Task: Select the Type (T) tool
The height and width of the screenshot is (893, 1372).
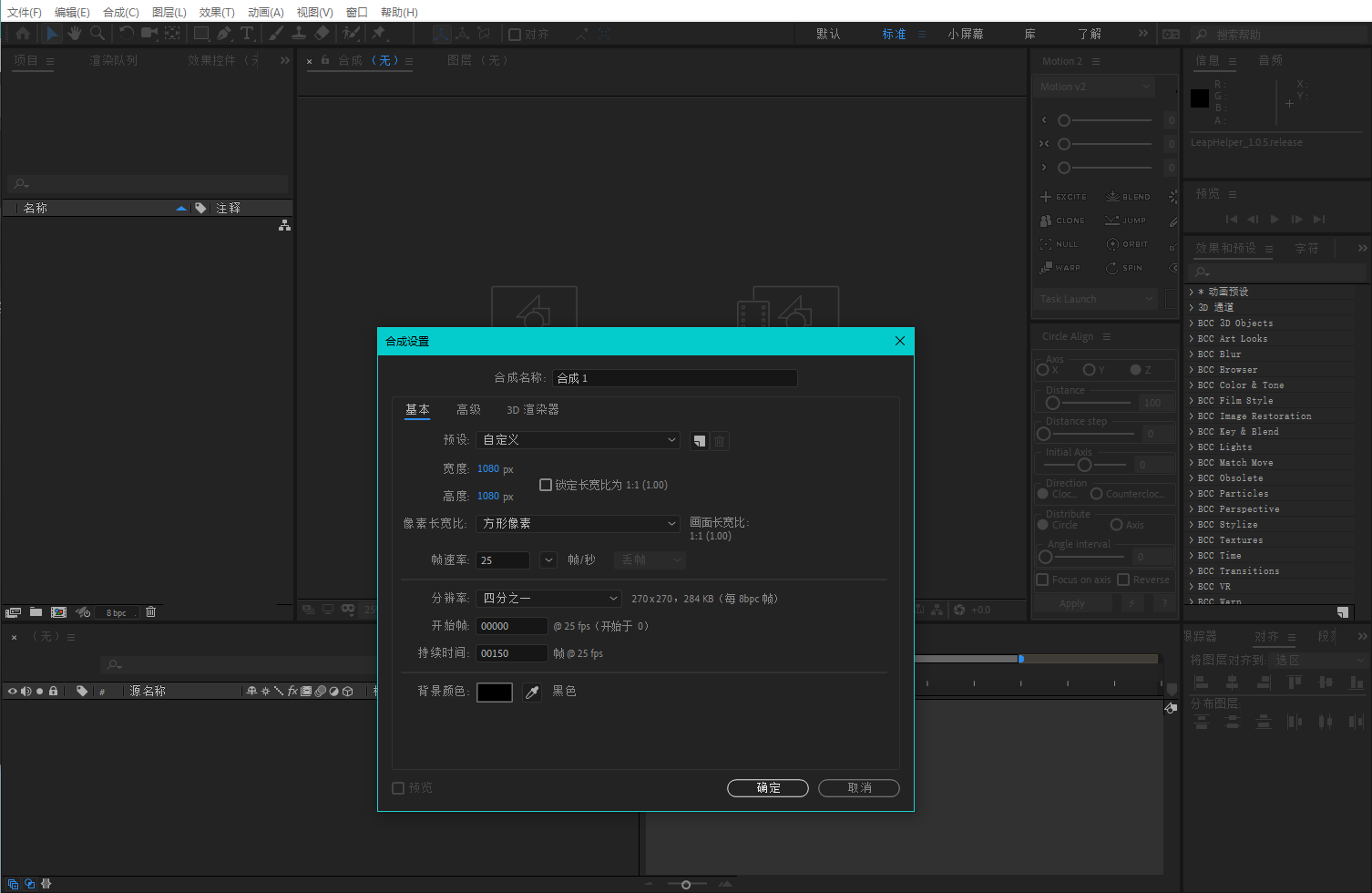Action: tap(247, 34)
